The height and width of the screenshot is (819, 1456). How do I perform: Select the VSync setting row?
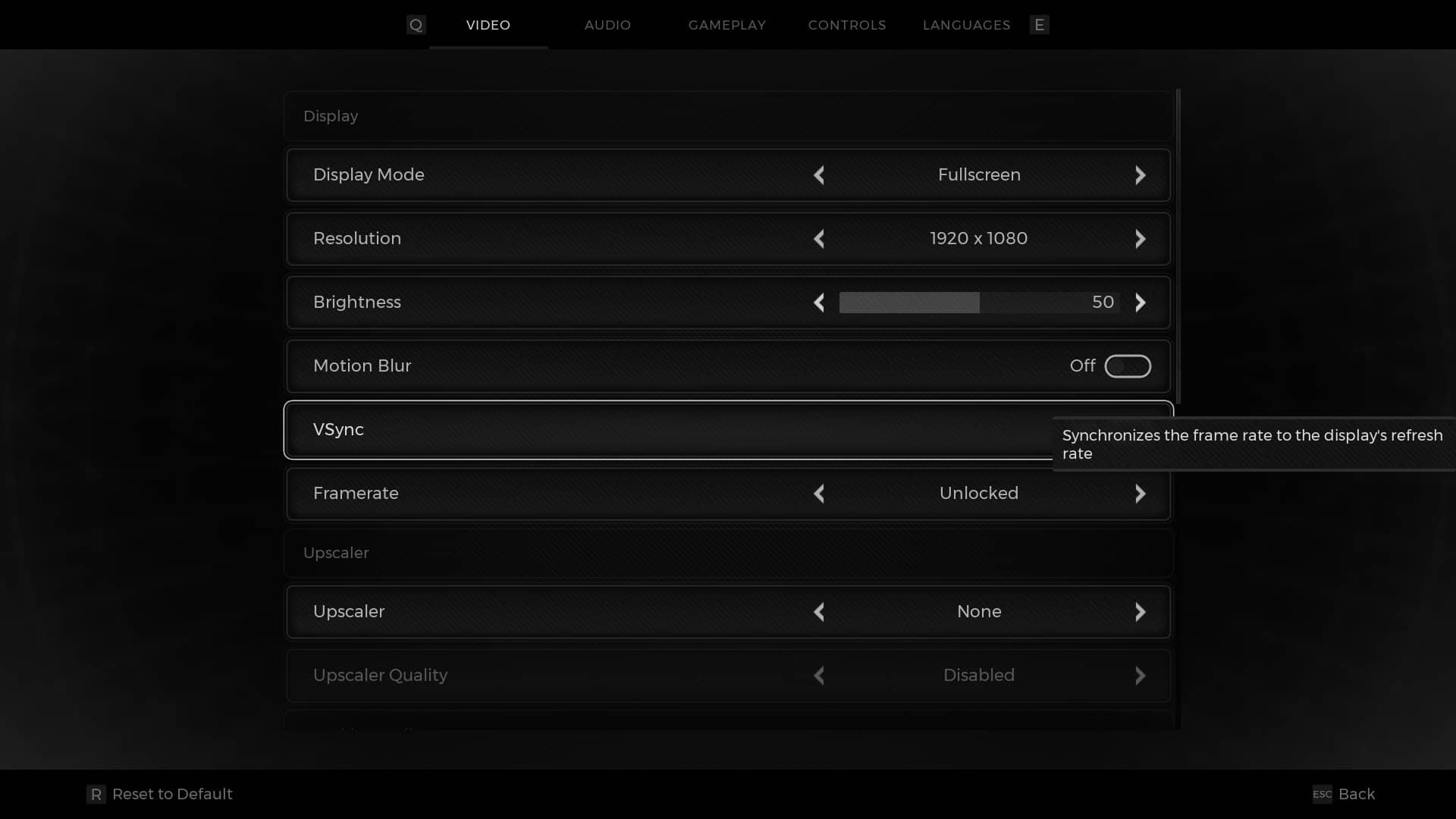(x=729, y=430)
